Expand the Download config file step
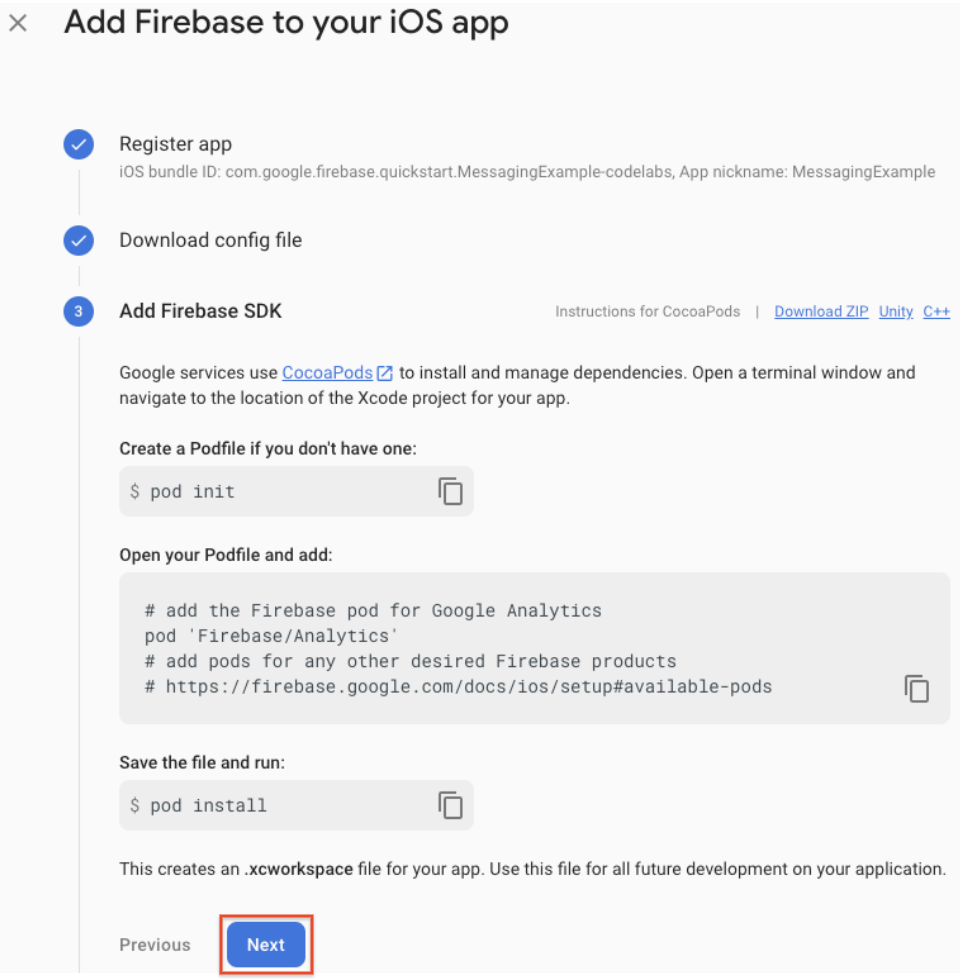 coord(210,240)
